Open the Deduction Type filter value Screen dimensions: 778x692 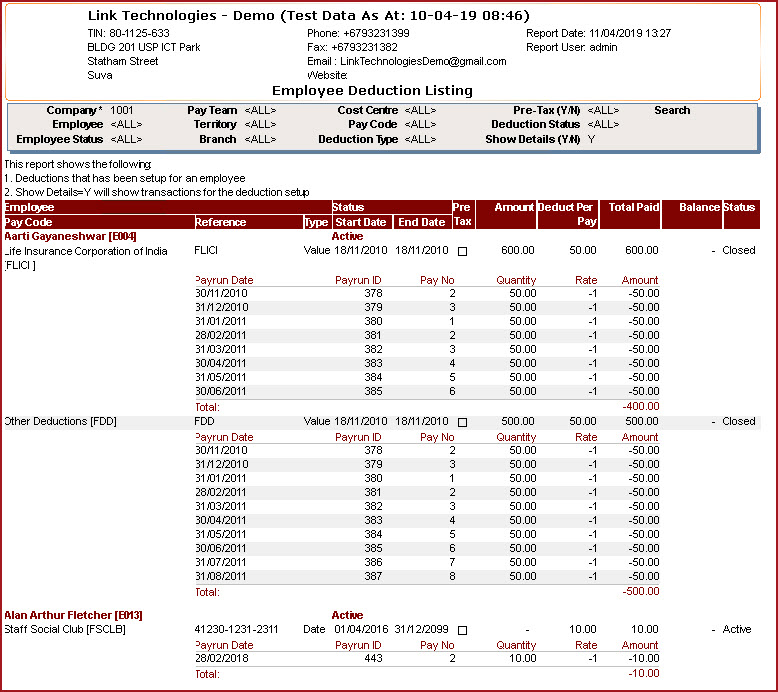point(420,139)
